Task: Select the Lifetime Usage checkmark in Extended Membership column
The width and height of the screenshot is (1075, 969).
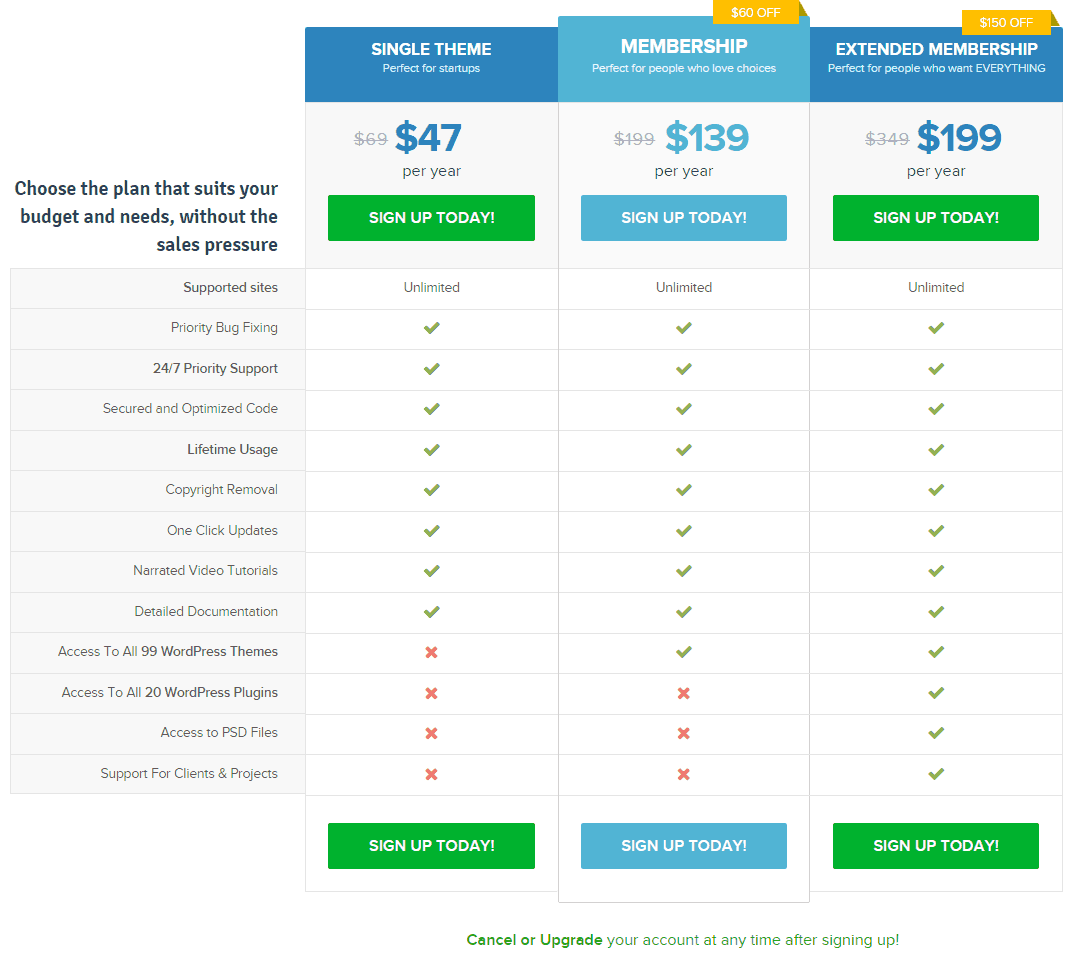Action: click(936, 449)
